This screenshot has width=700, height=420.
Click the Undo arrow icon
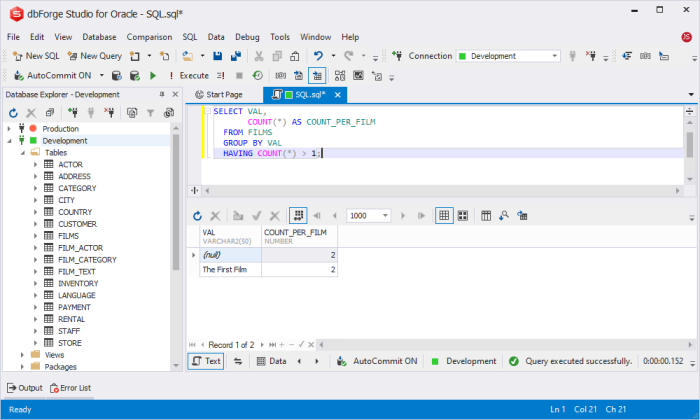tap(318, 56)
